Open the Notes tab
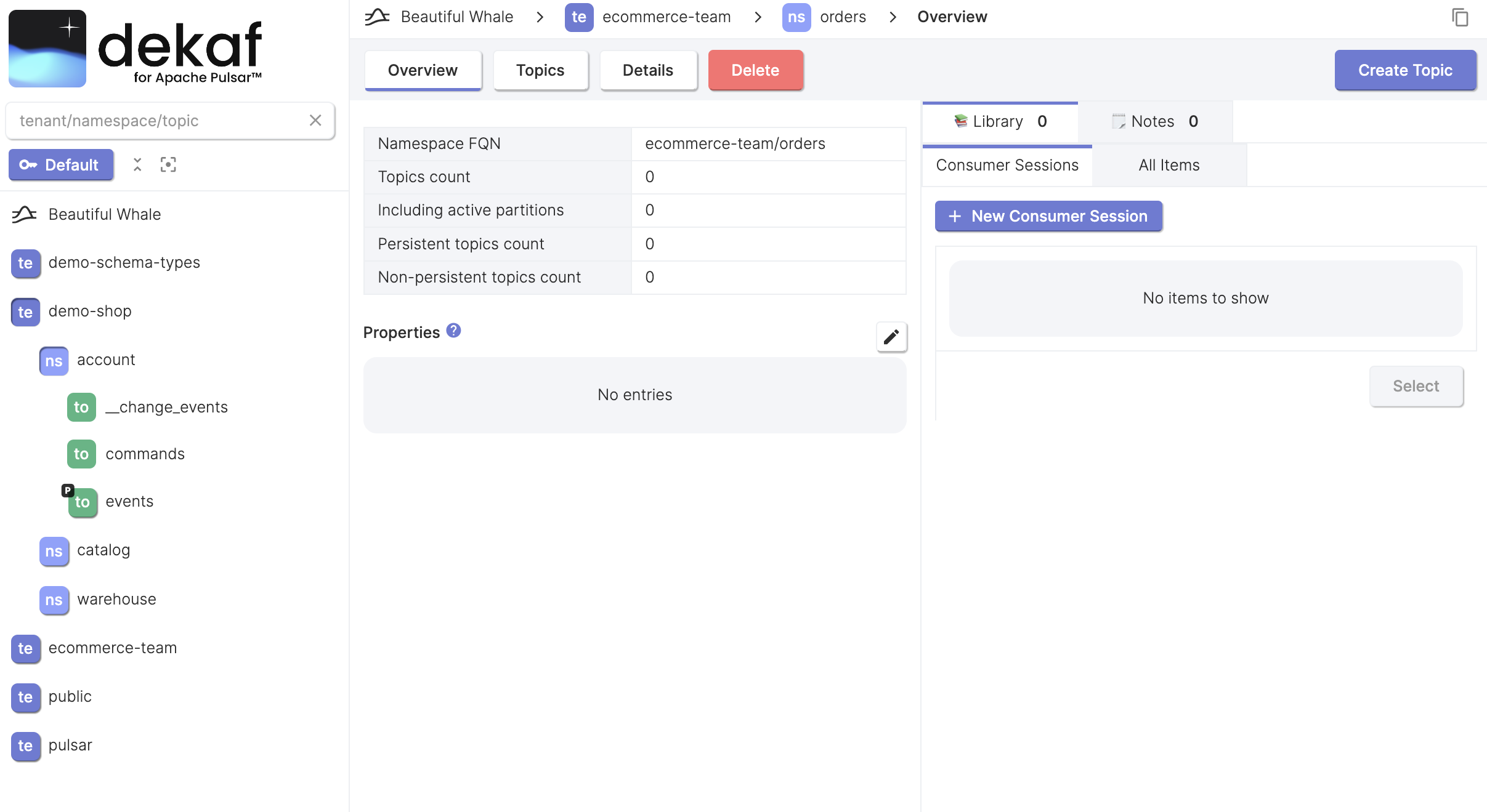Screen dimensions: 1487x812 pos(1155,121)
